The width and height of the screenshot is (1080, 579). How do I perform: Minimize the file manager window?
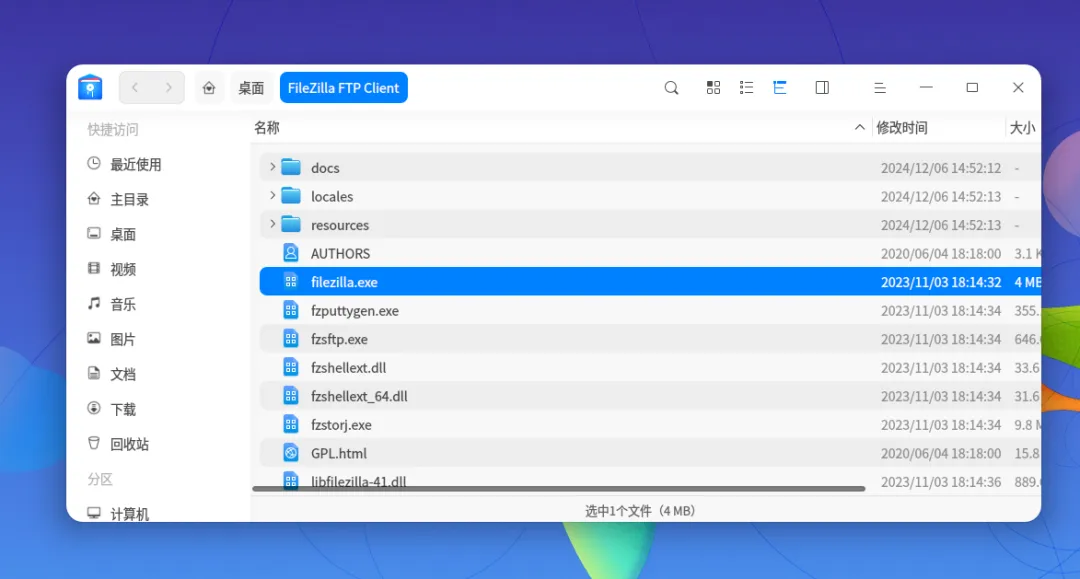point(926,87)
